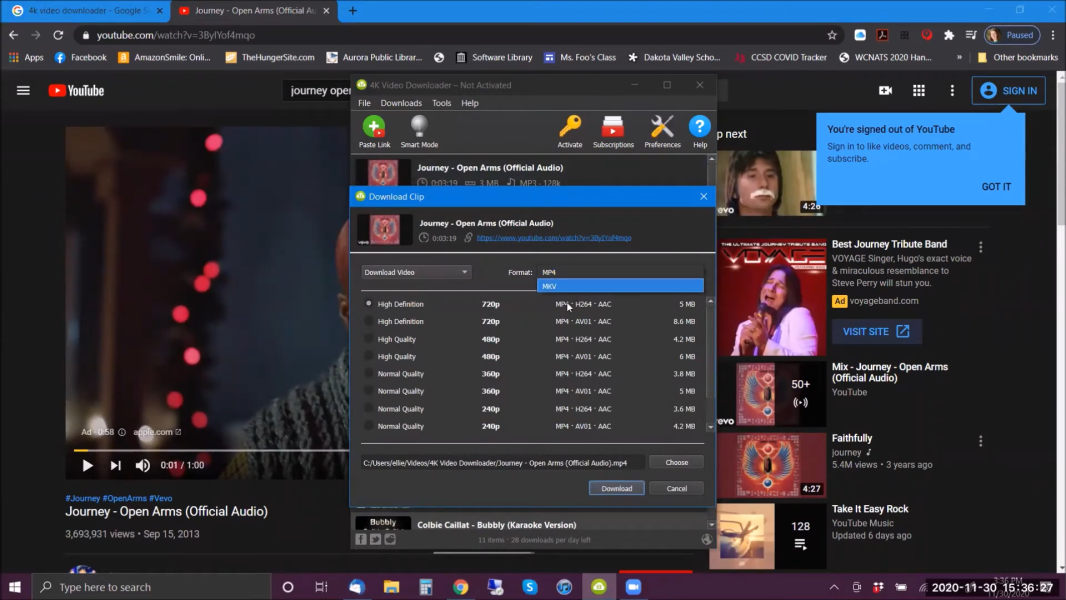Open the Download Video type dropdown

tap(415, 272)
